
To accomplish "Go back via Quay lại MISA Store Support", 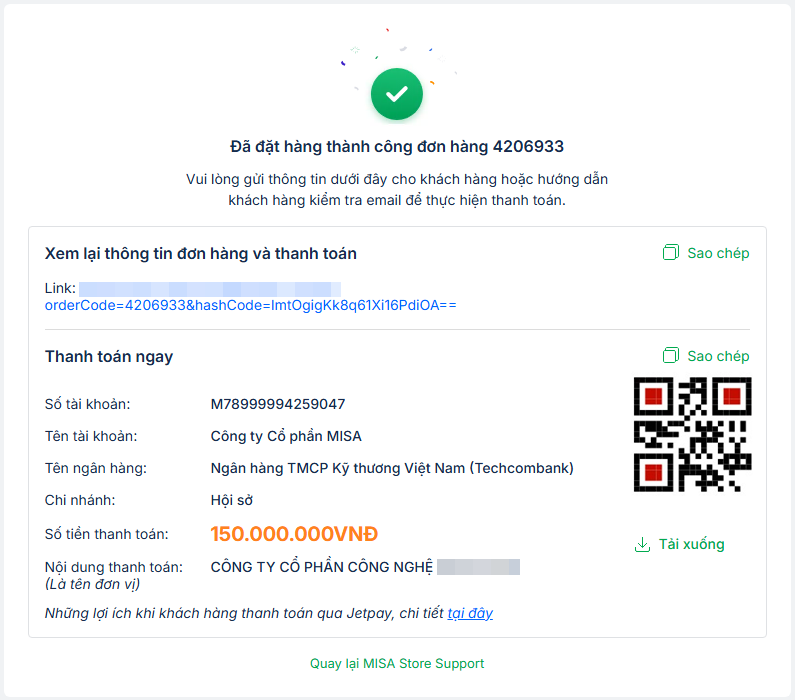I will pyautogui.click(x=397, y=663).
